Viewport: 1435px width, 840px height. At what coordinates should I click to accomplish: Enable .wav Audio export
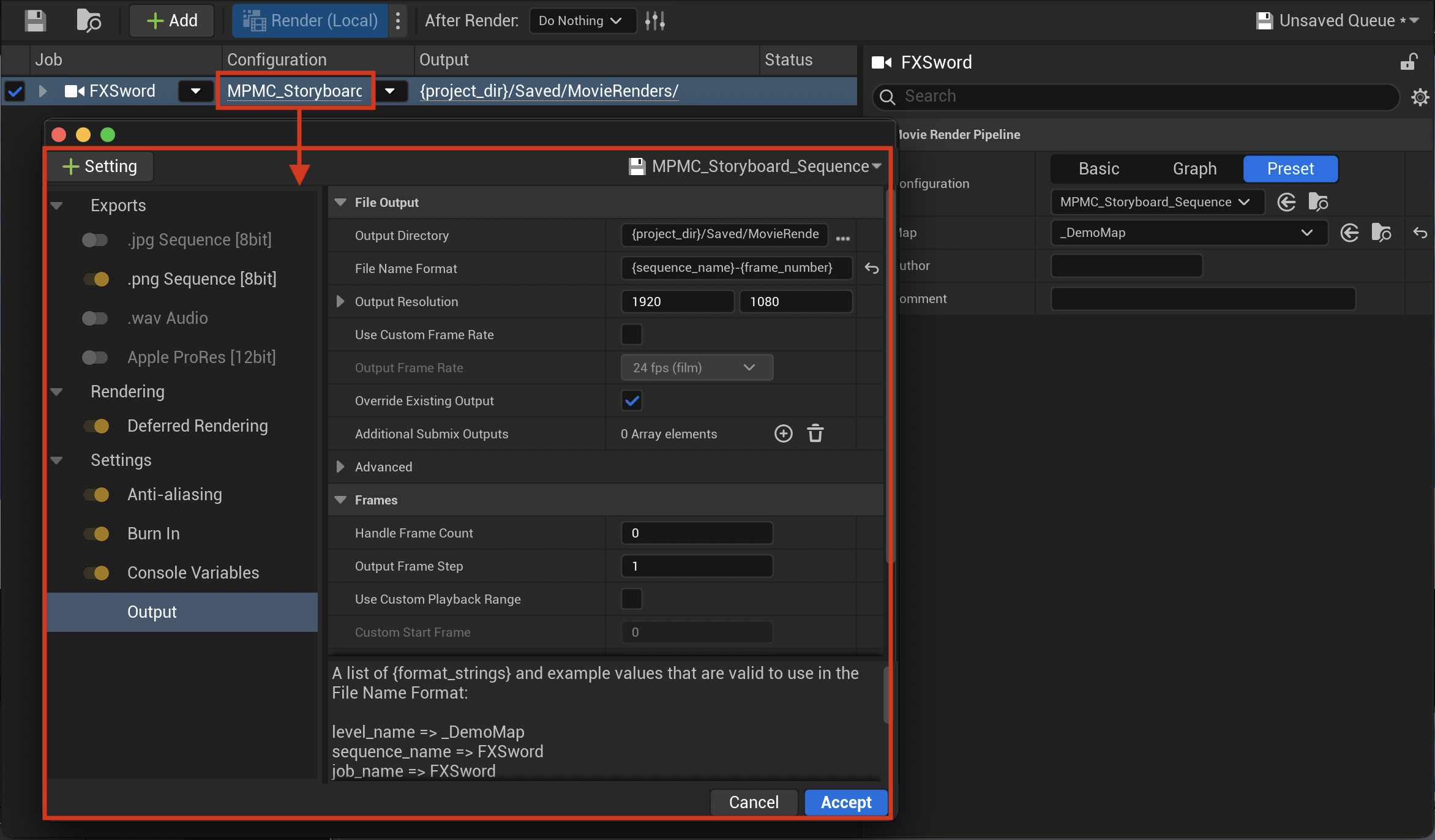click(x=95, y=318)
